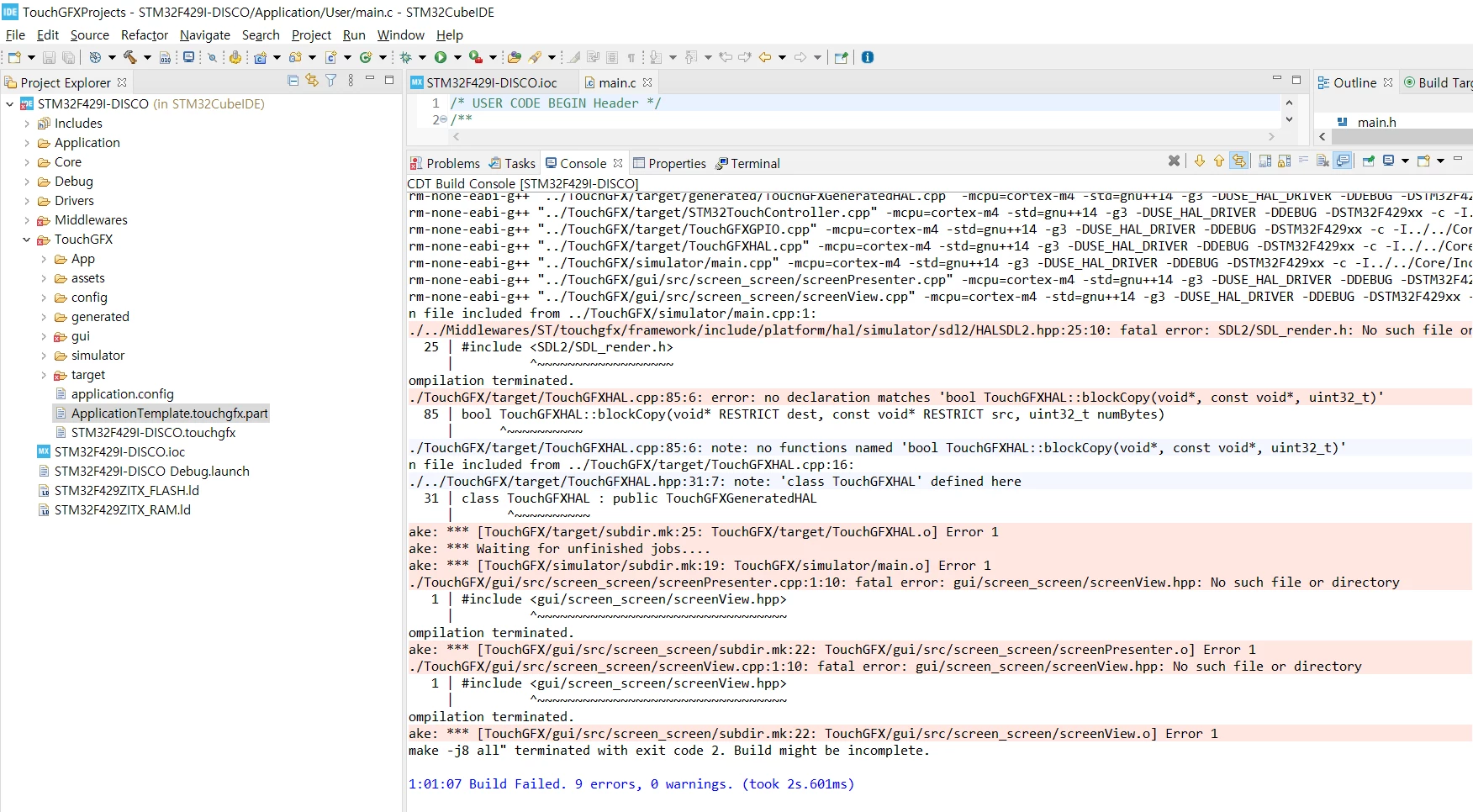Image resolution: width=1473 pixels, height=812 pixels.
Task: Select STM32F429ZITX_FLASH.ld file
Action: pos(119,491)
